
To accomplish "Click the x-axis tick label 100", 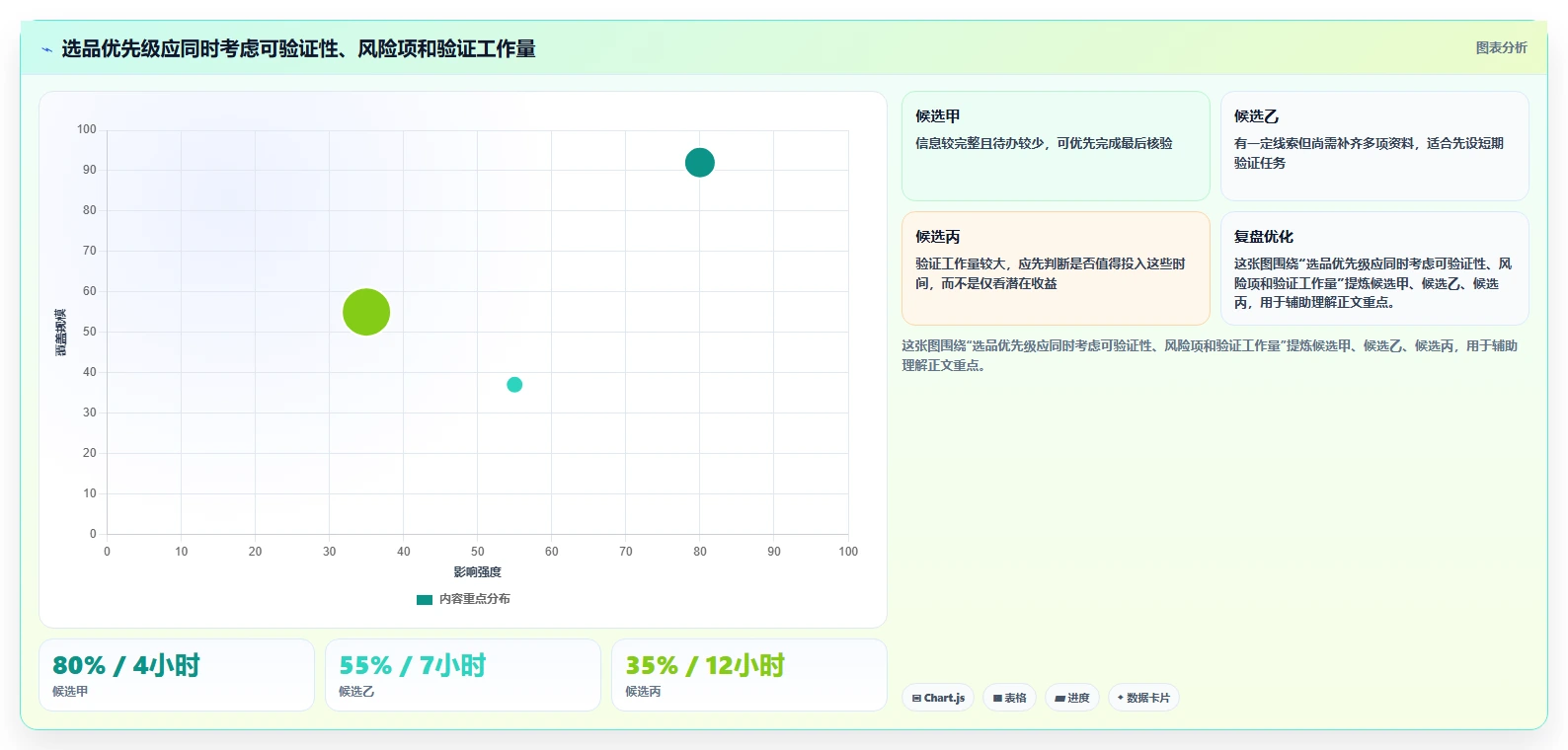I will 848,552.
